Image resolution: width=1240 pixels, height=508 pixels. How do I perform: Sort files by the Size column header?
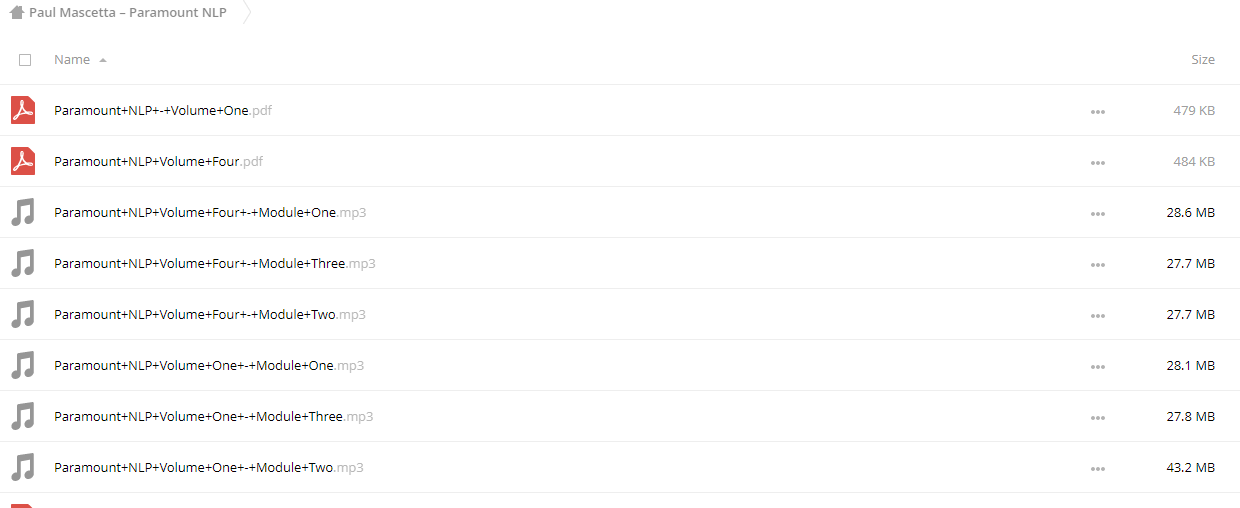coord(1203,60)
